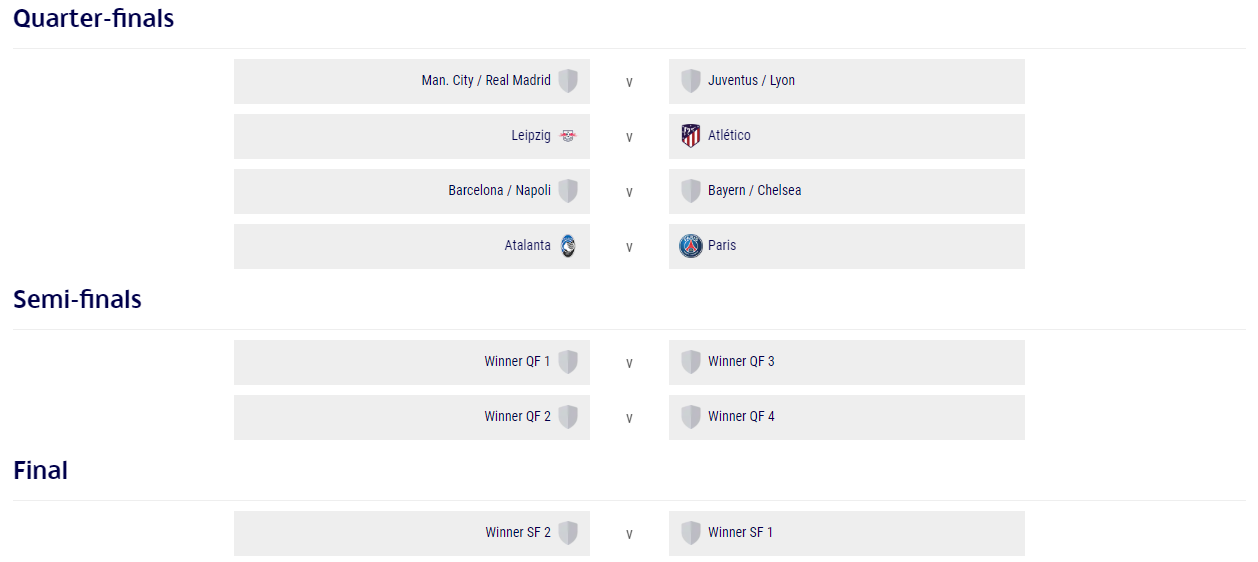Click the placeholder shield beside Juventus / Lyon
1258x562 pixels.
click(691, 81)
